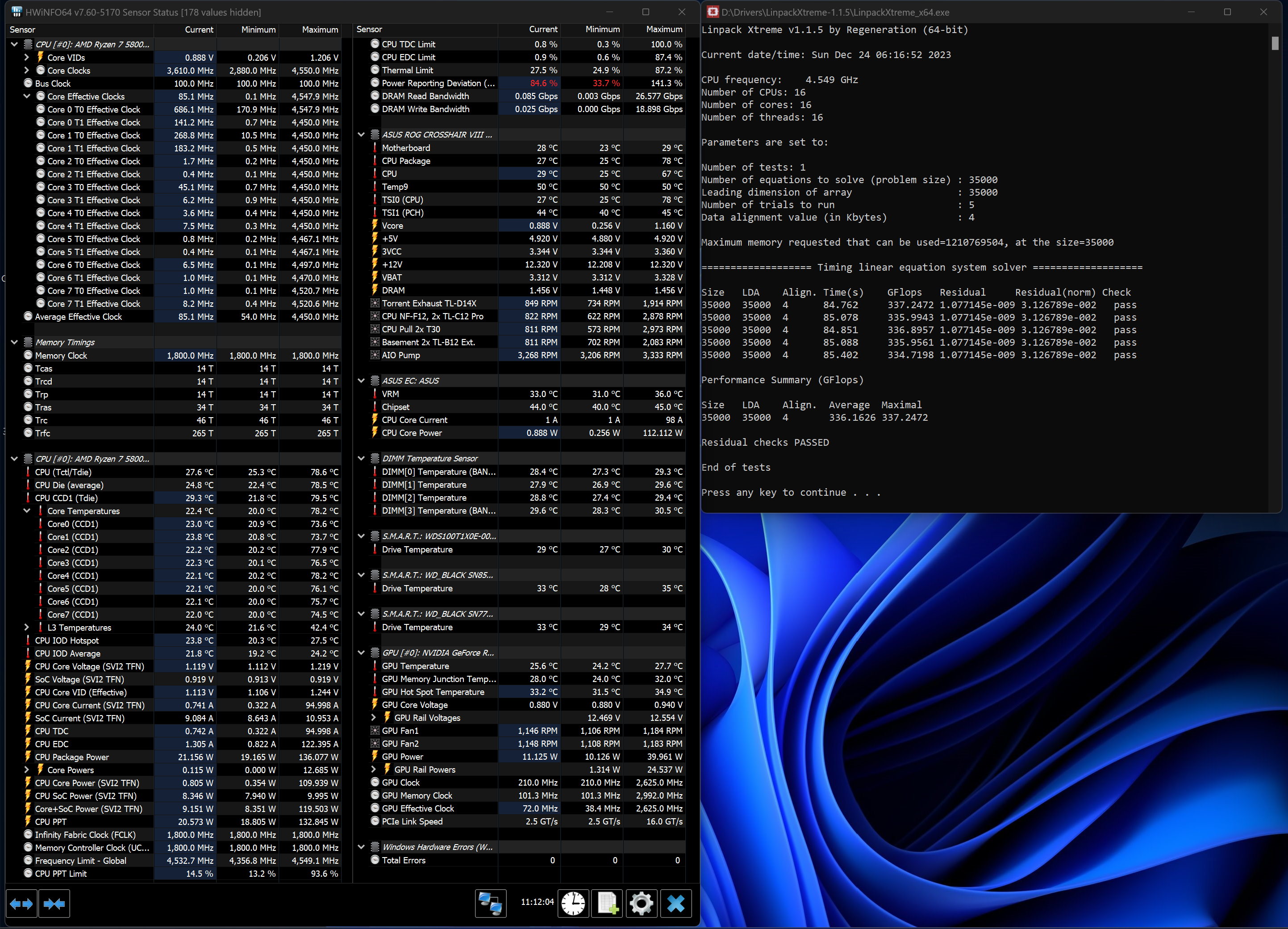The width and height of the screenshot is (1288, 929).
Task: Click the chip icon beside Memory Timings
Action: click(28, 342)
